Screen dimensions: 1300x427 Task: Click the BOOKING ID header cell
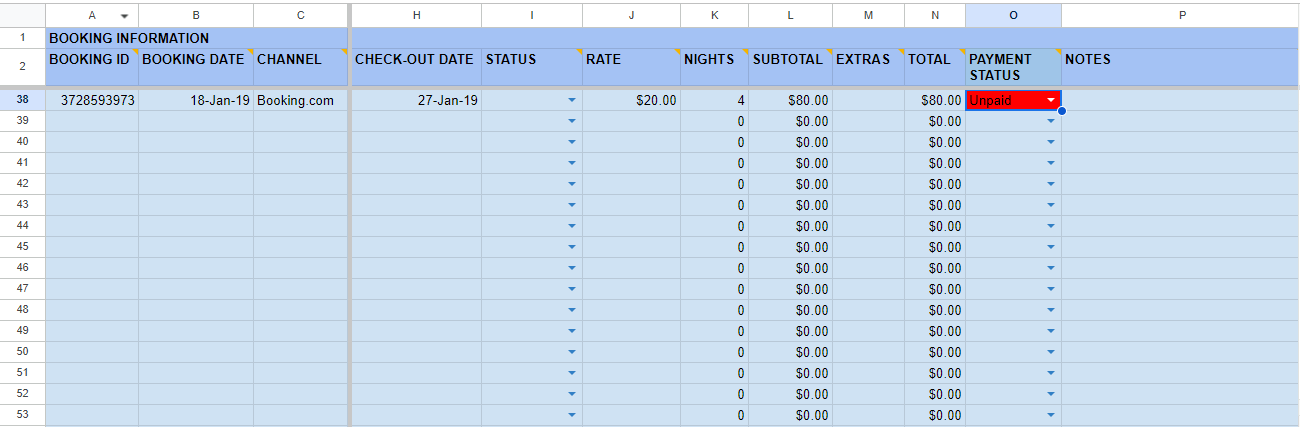92,67
